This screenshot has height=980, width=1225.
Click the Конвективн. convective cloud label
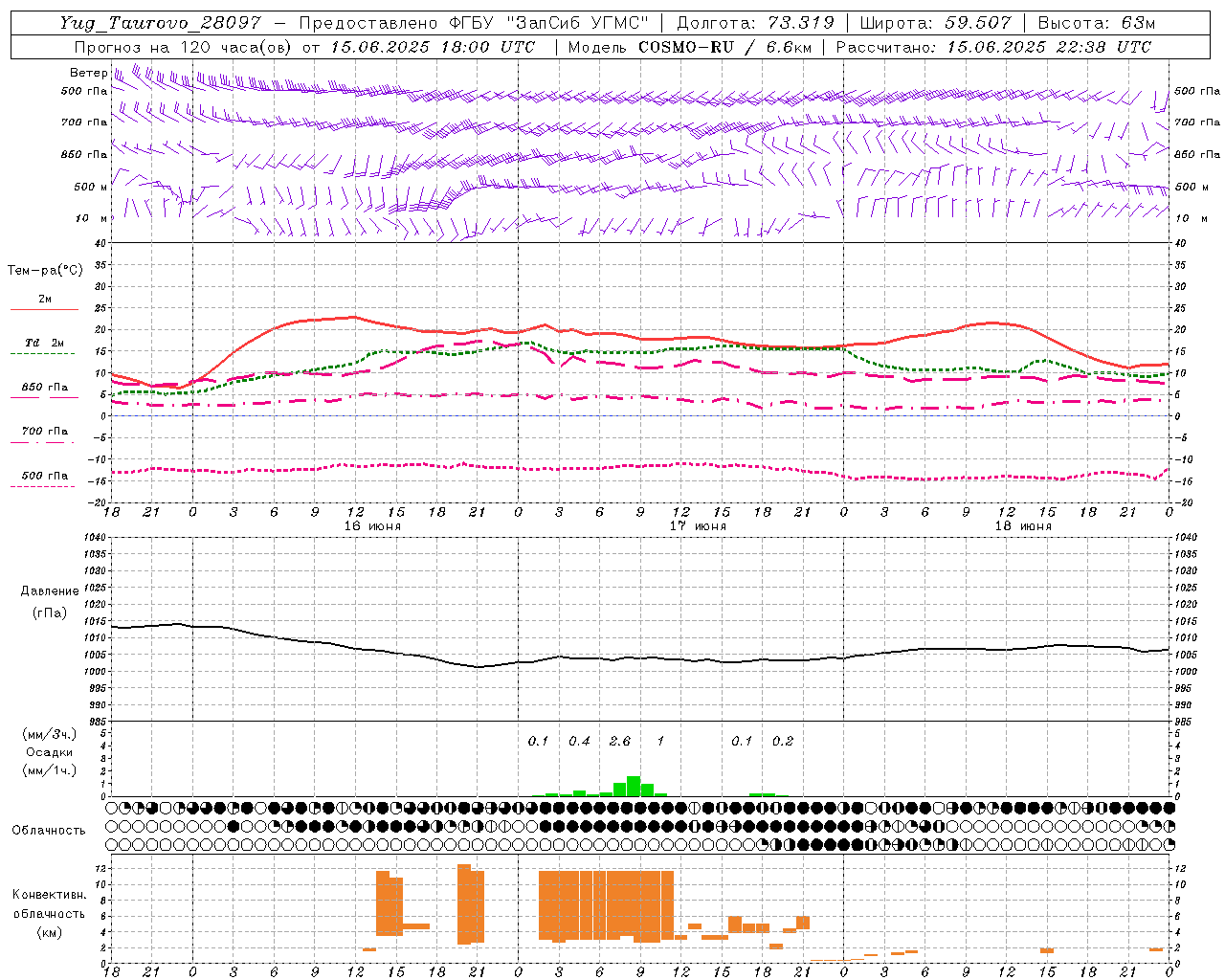tap(49, 895)
